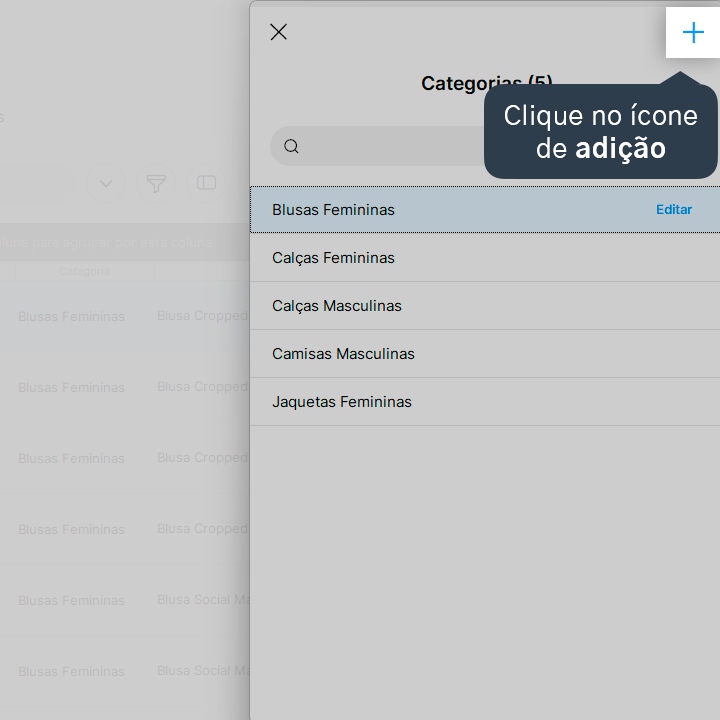Click Editar on Blusas Femininas row
Viewport: 720px width, 720px height.
[674, 210]
